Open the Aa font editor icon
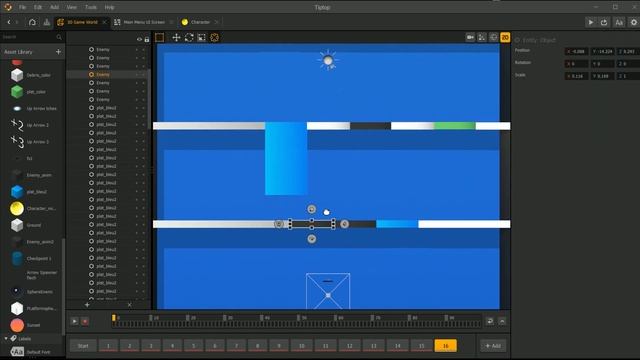640x360 pixels. coord(619,22)
